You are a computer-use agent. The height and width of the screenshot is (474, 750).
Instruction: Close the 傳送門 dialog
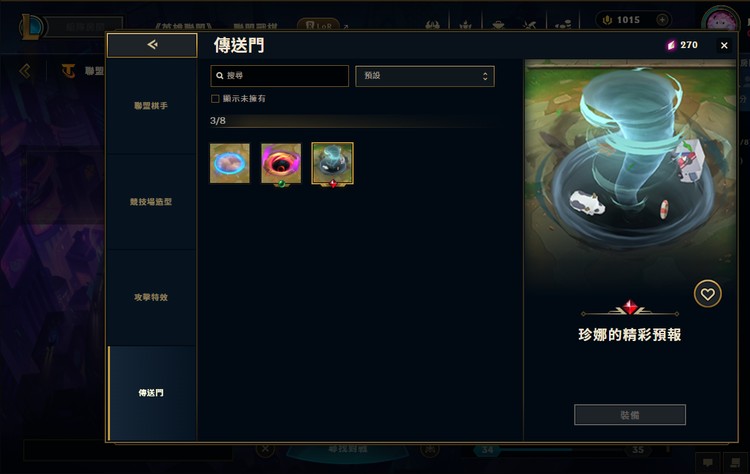724,45
